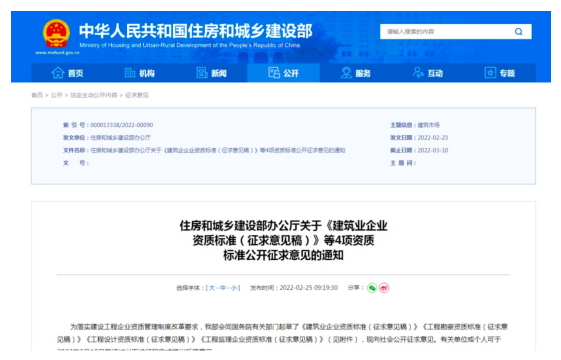Click the chat person icon next to 互动
Viewport: 561px width, 360px height.
(418, 73)
